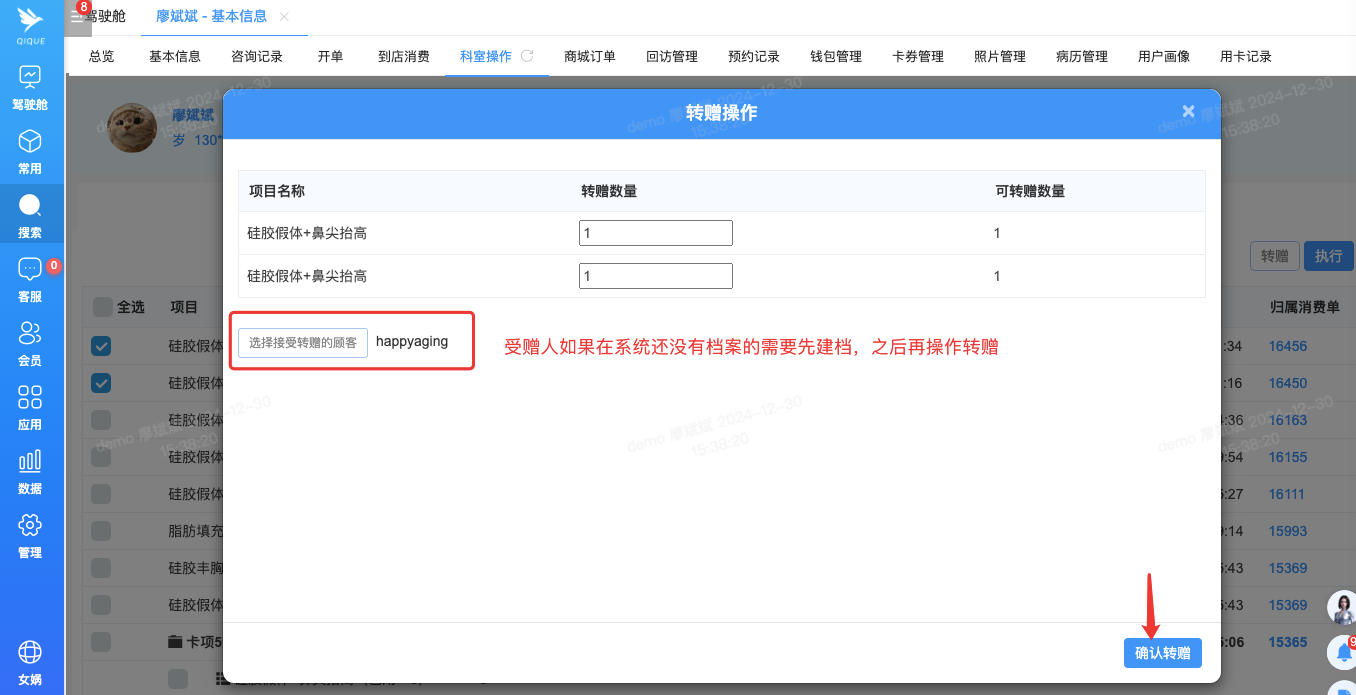
Task: Click the 常用 cube icon in sidebar
Action: (30, 142)
